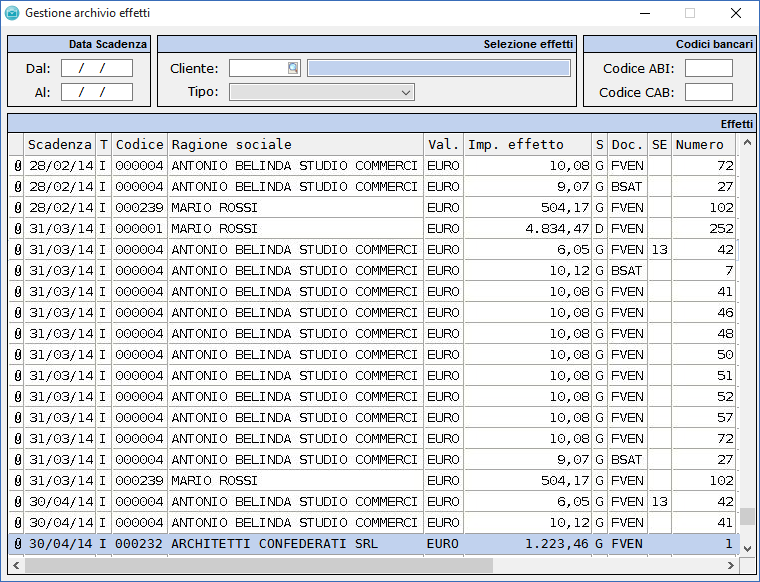Click the horizontal scrollbar left arrow
Screen dimensions: 760x582
tap(16, 565)
